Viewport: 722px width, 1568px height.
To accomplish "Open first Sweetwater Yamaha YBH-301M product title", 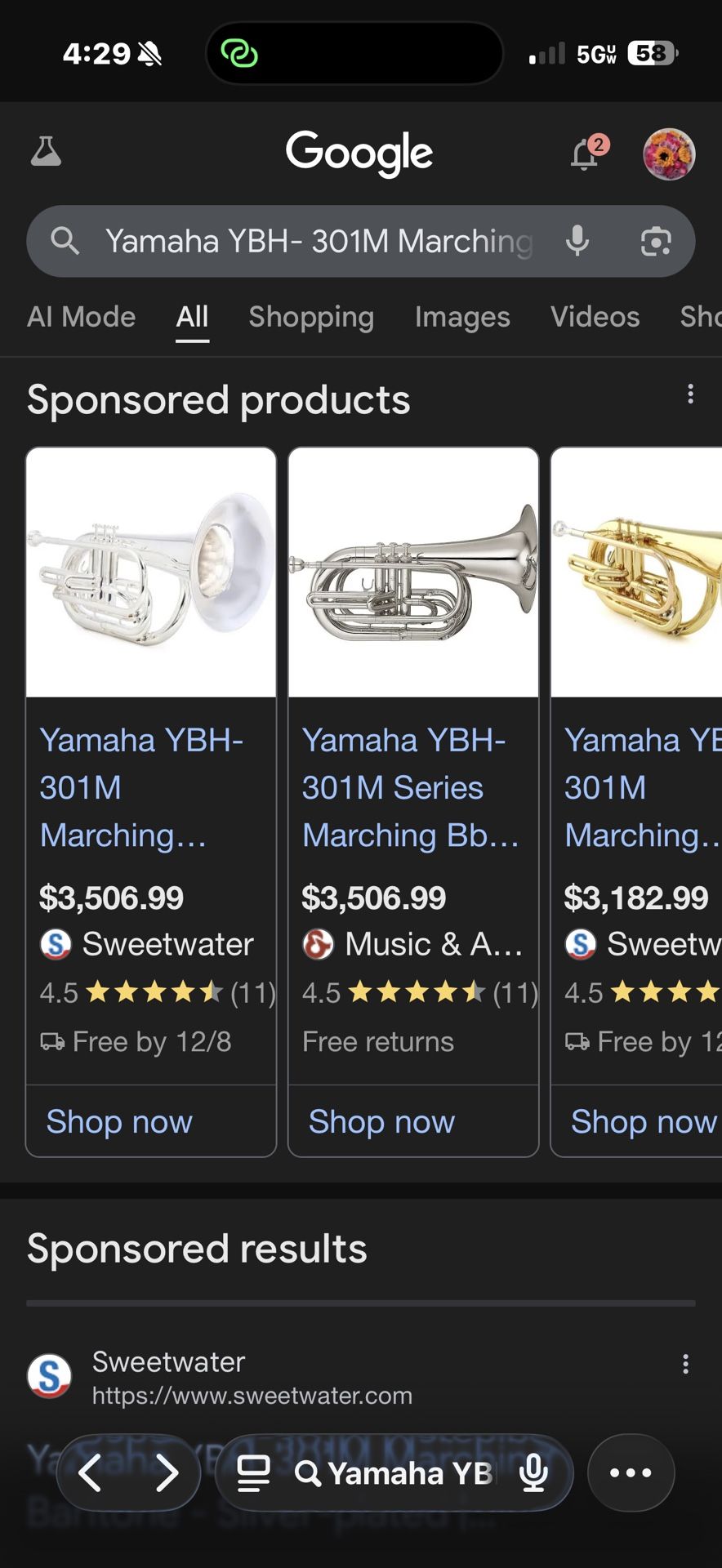I will pyautogui.click(x=141, y=787).
